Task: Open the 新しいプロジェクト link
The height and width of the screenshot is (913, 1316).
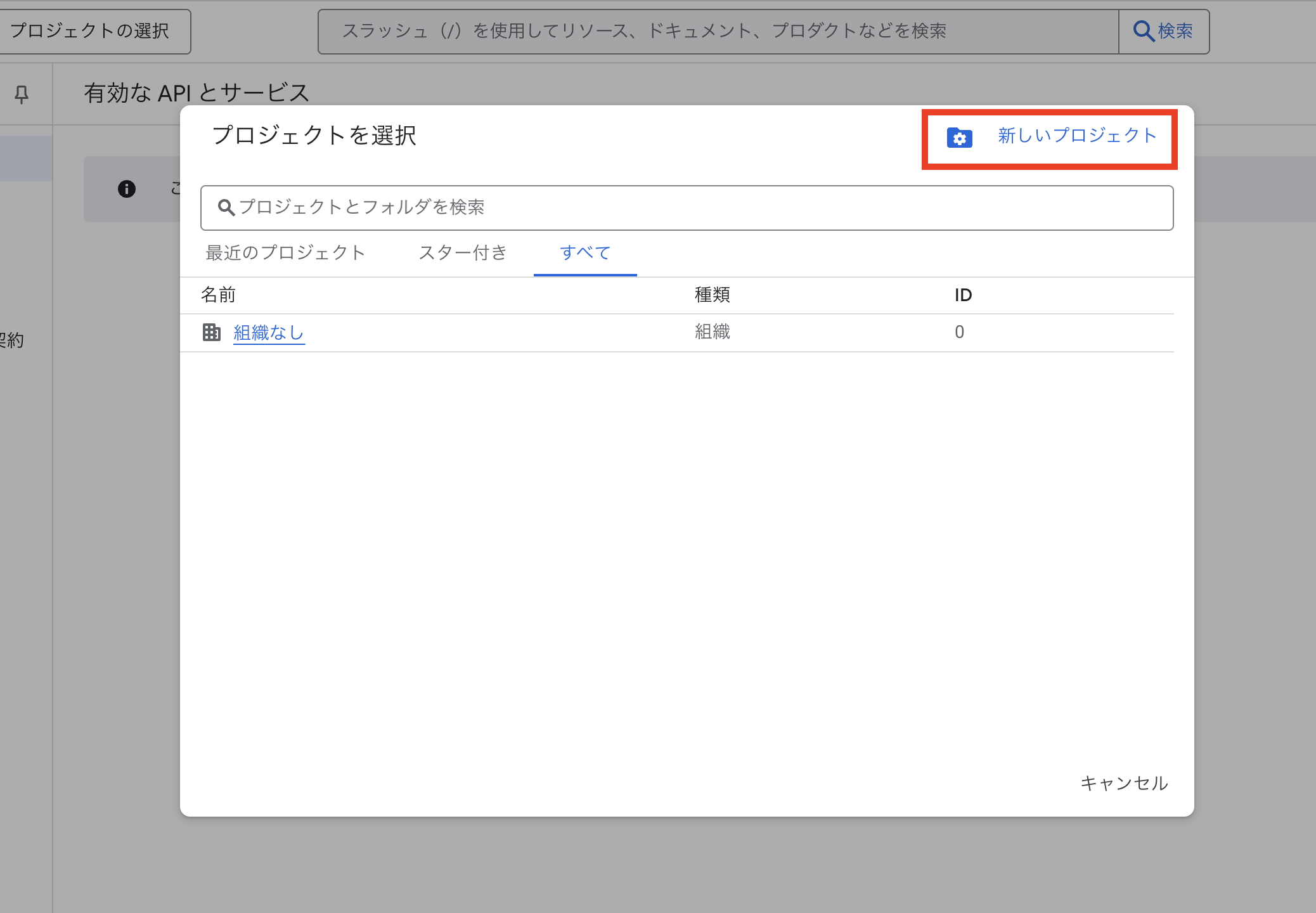Action: pyautogui.click(x=1076, y=136)
